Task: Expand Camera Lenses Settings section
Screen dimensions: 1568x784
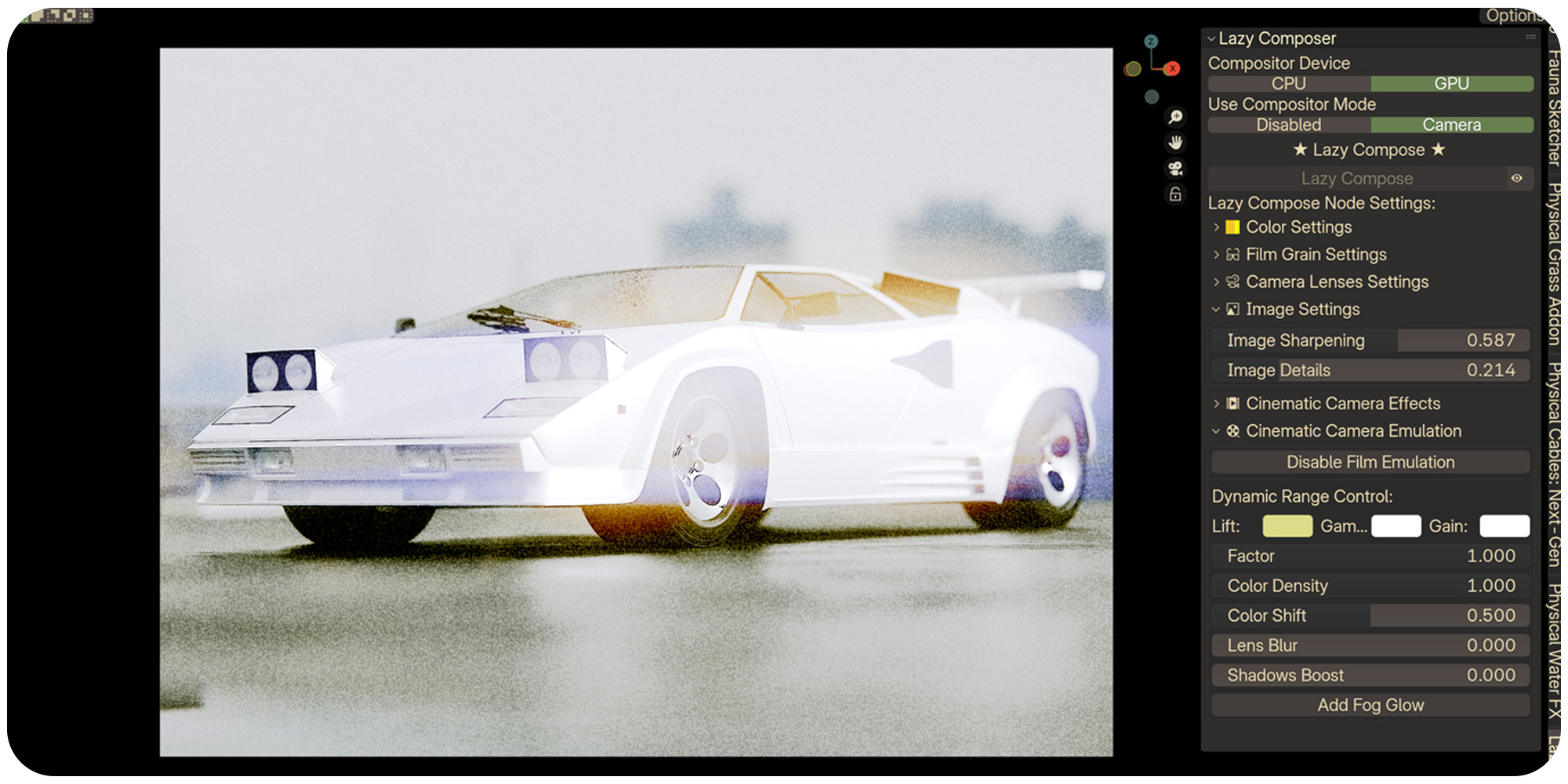Action: [1336, 282]
